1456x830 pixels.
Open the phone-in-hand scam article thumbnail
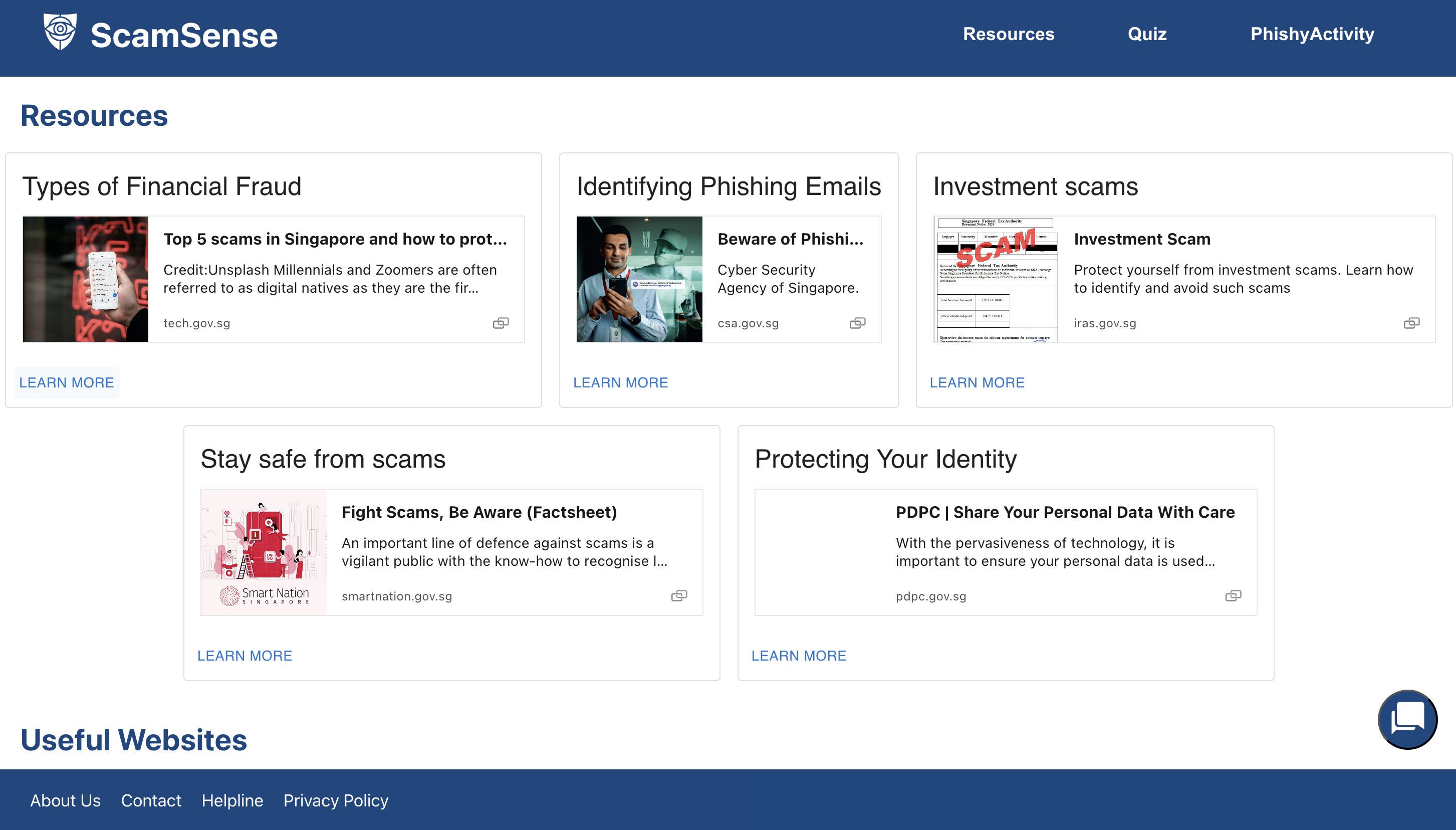click(86, 279)
